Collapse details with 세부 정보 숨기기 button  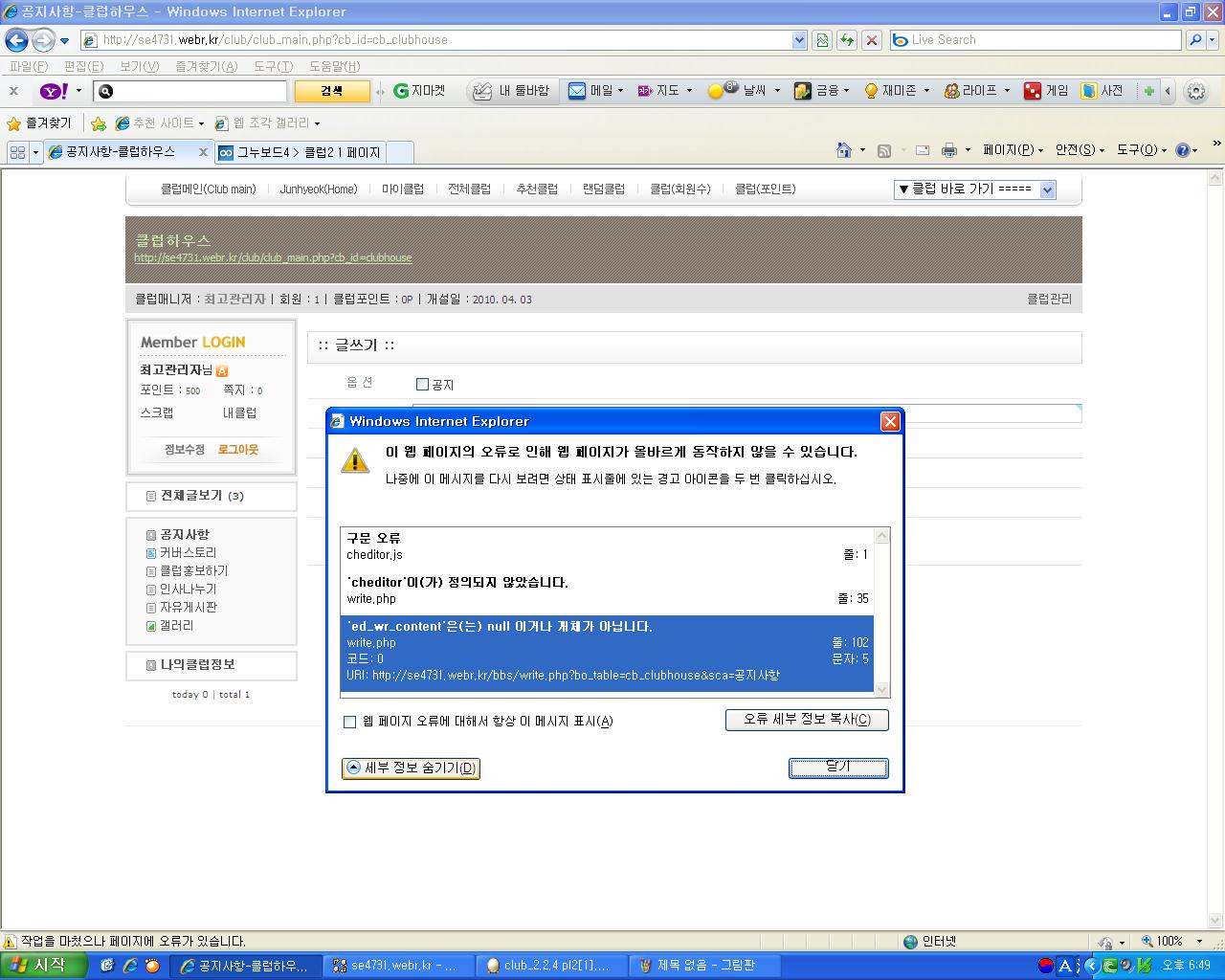411,768
